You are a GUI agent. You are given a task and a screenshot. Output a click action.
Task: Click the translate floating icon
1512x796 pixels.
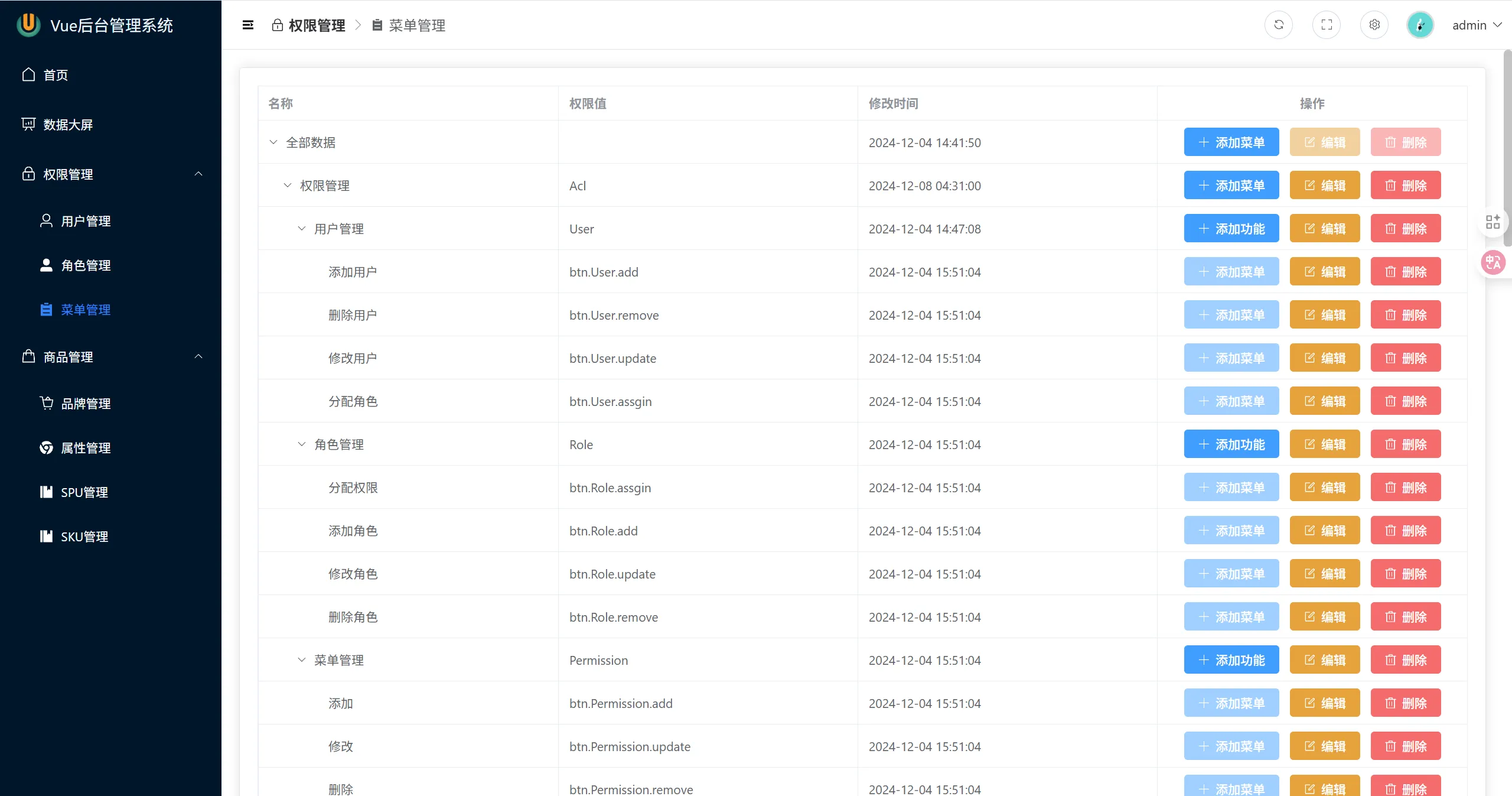point(1493,262)
